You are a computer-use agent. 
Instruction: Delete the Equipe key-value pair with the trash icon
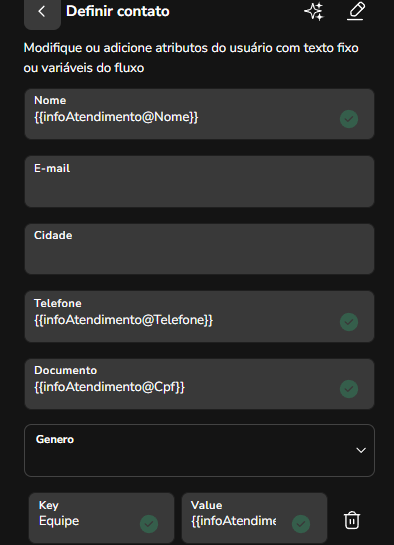point(352,520)
